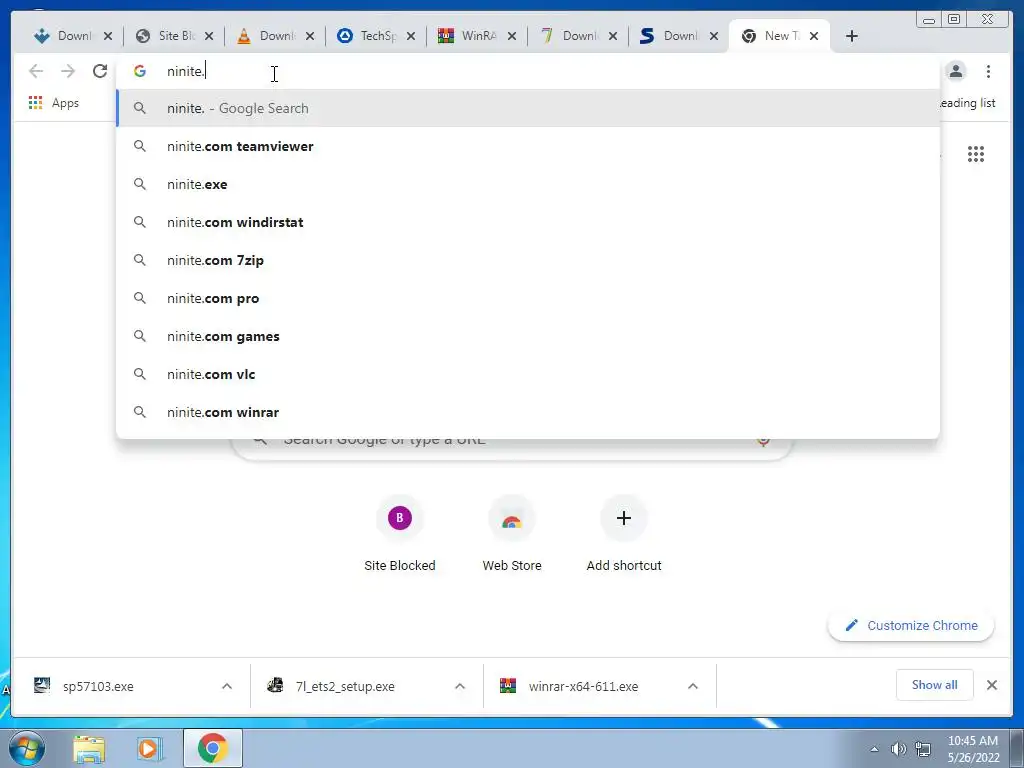Open the Apps bookmarks shortcut

click(x=54, y=103)
